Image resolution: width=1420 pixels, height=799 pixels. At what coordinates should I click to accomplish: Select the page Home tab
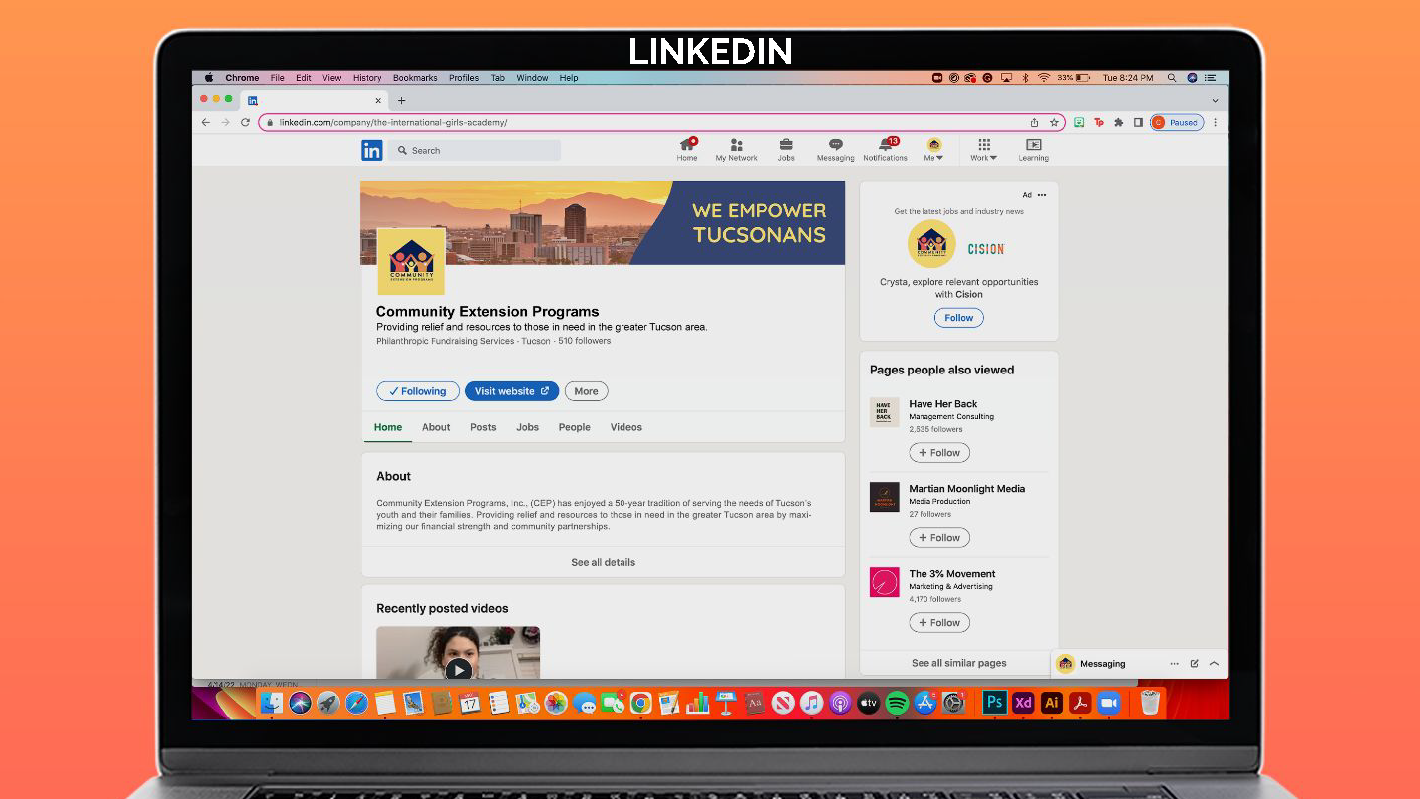coord(388,427)
